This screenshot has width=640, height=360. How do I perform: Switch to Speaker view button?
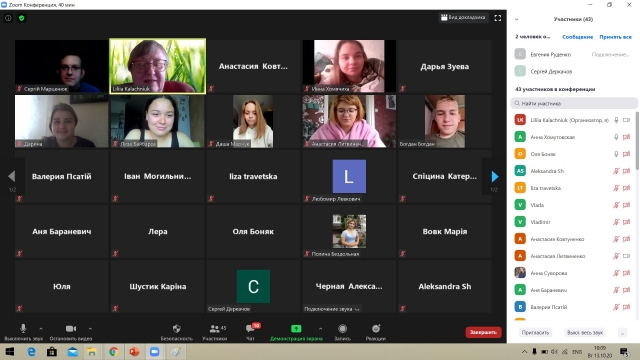click(463, 18)
